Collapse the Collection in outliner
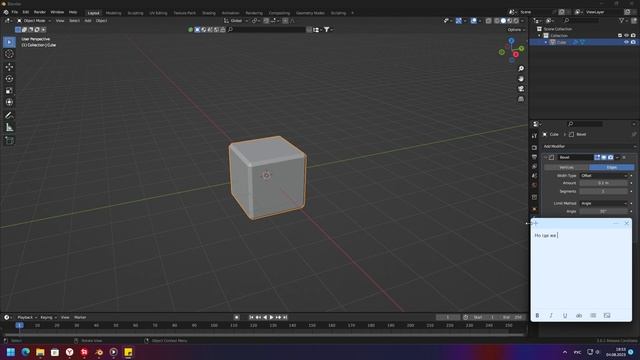This screenshot has width=640, height=360. 540,36
